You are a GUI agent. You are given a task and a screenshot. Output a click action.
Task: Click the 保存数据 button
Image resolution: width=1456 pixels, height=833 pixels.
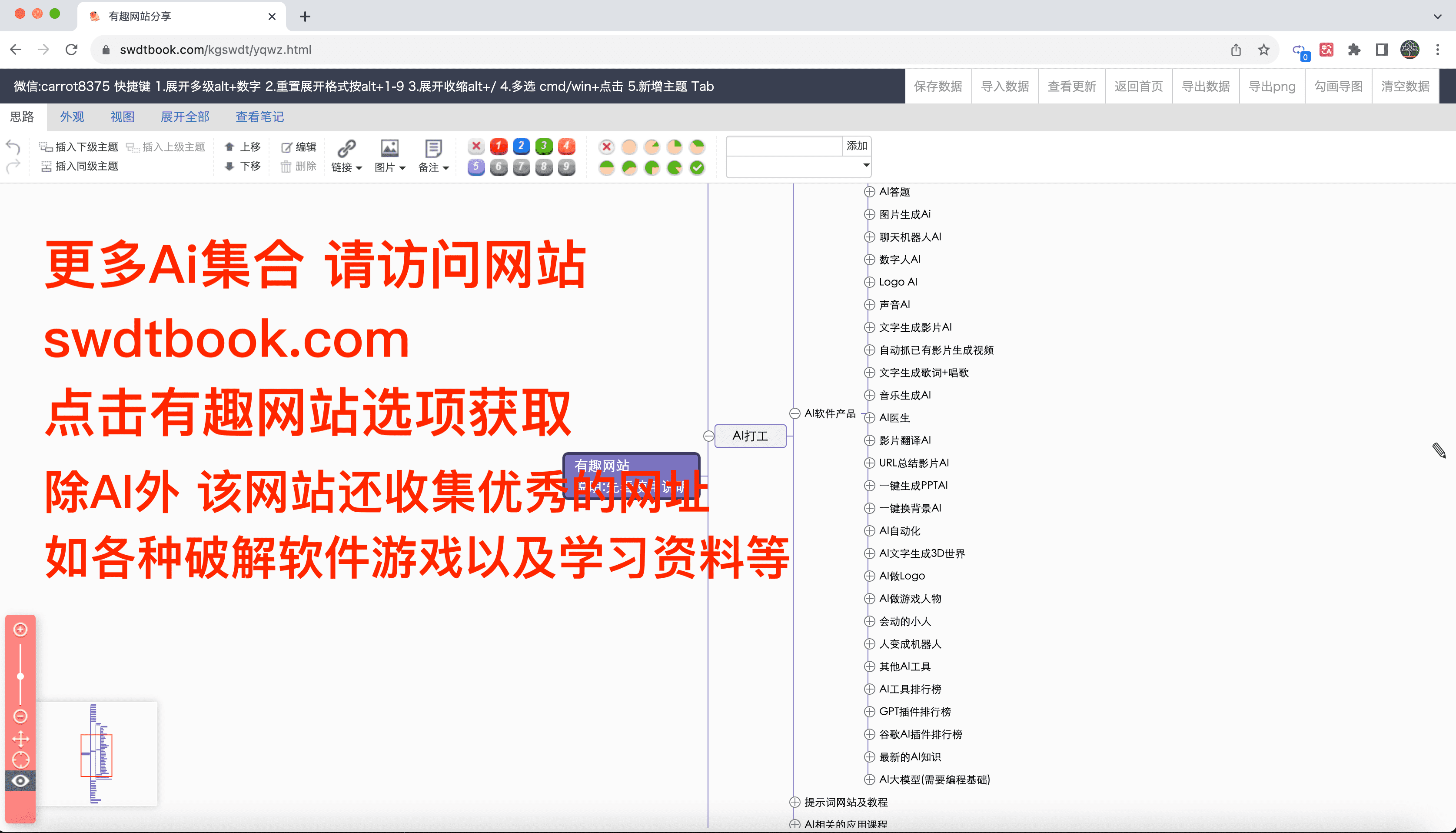pos(938,87)
